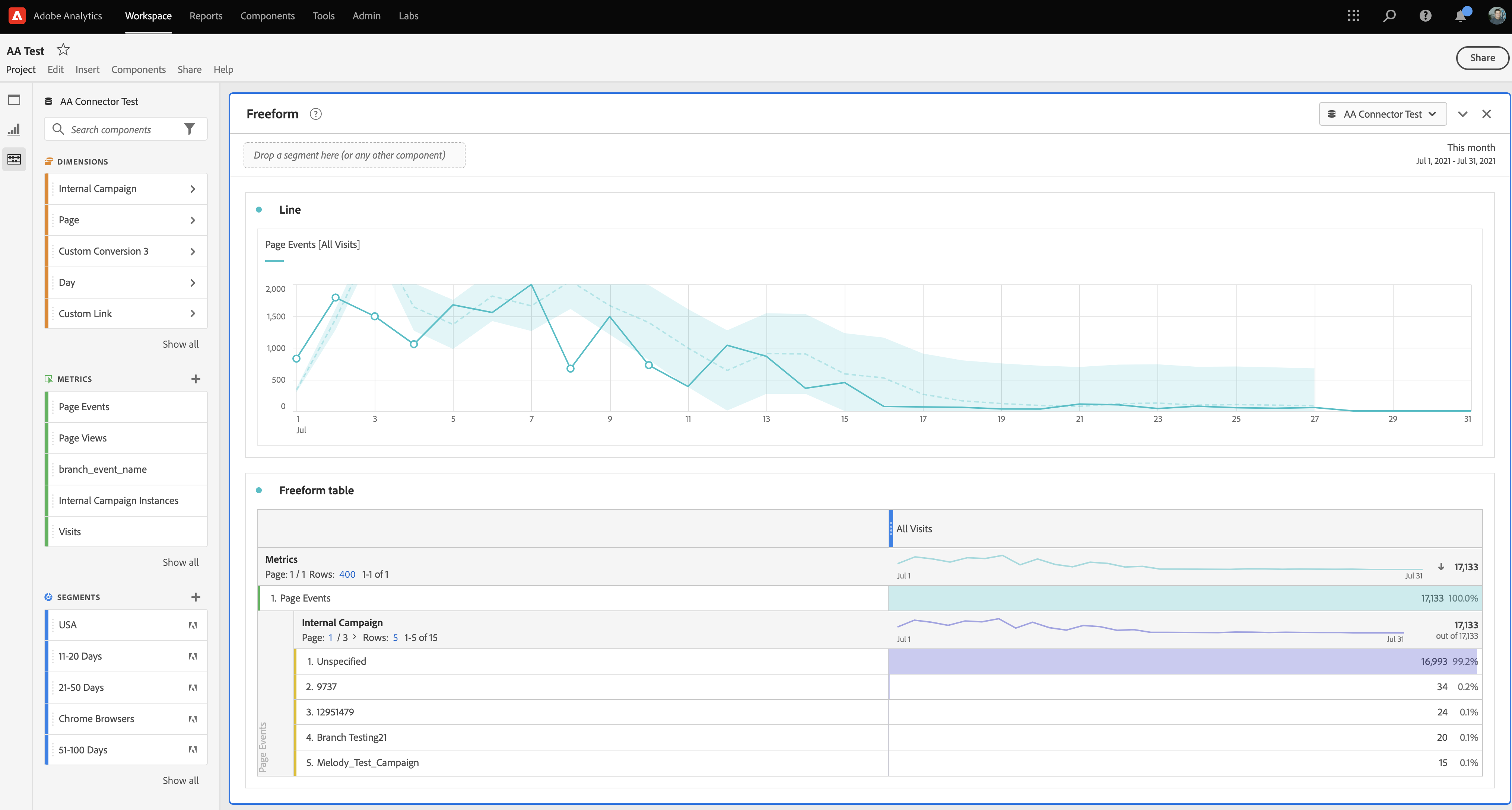Change Metrics rows count 400
This screenshot has width=1512, height=810.
pyautogui.click(x=347, y=574)
